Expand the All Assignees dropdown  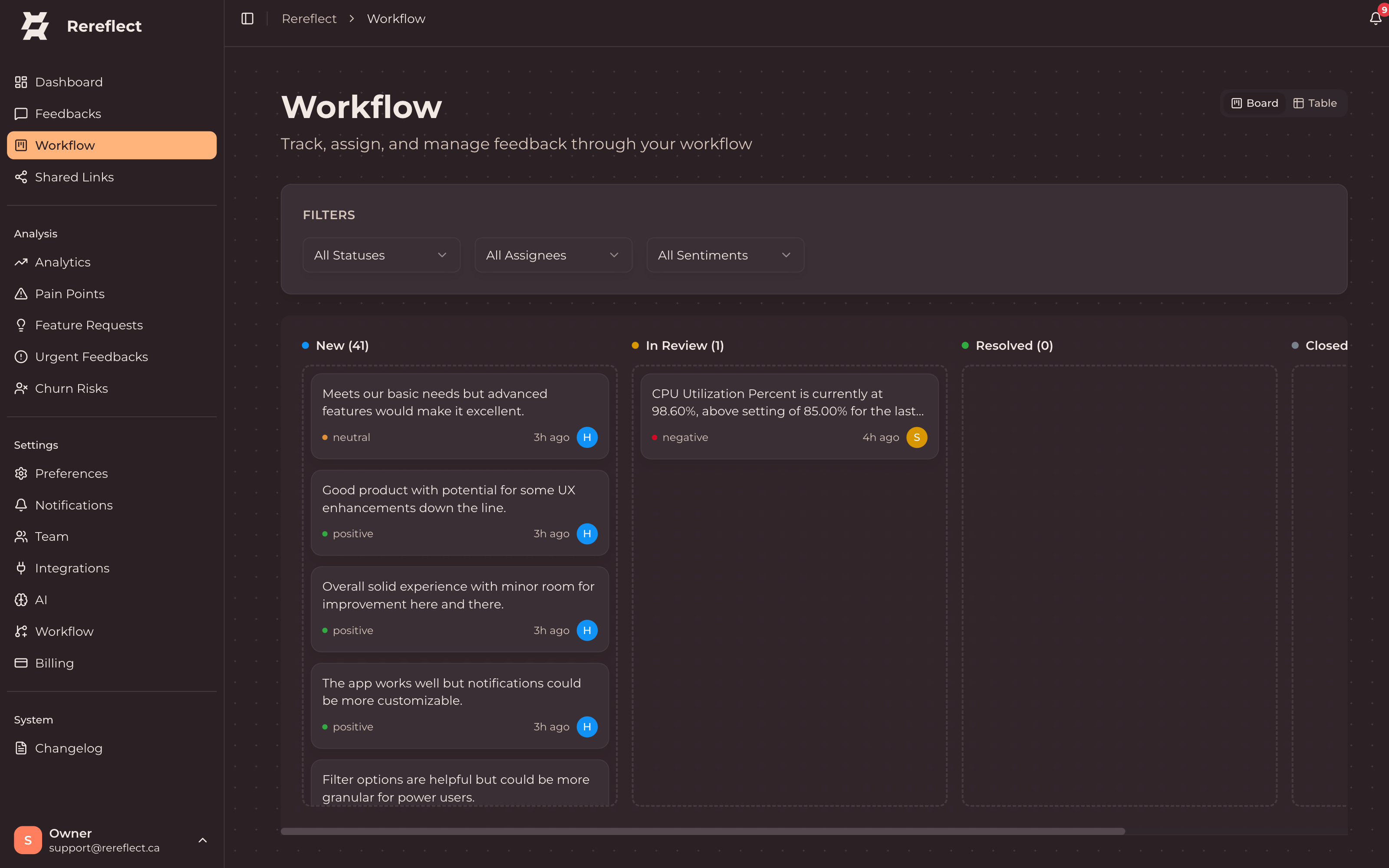coord(553,256)
